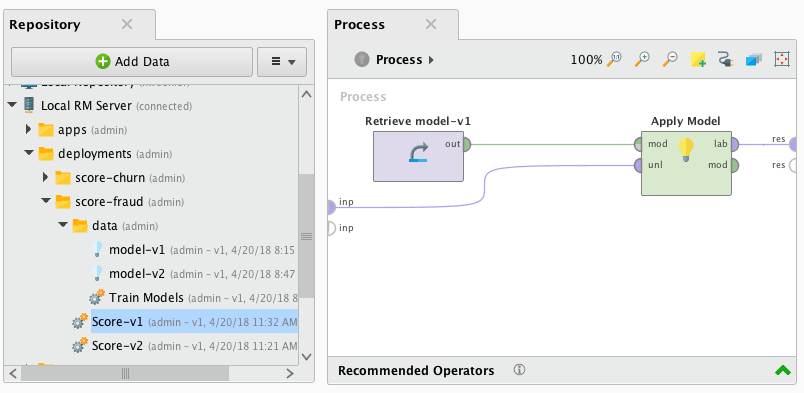Expand the apps folder in repository tree
This screenshot has height=393, width=804.
29,130
